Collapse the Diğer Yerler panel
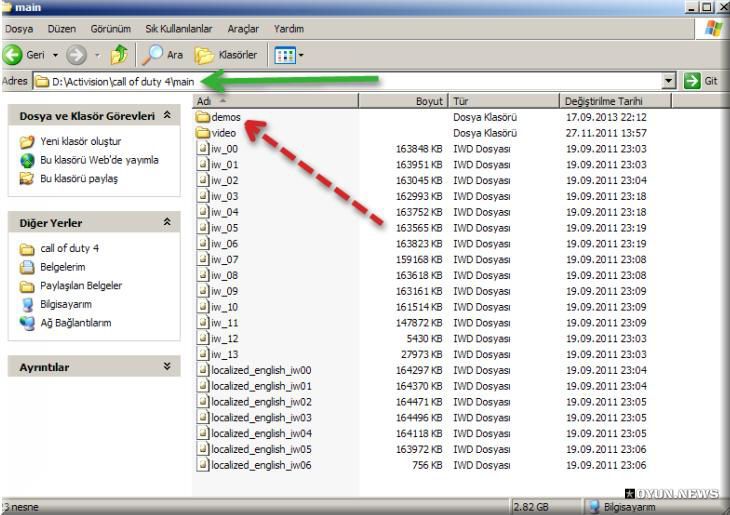730x515 pixels. 167,223
